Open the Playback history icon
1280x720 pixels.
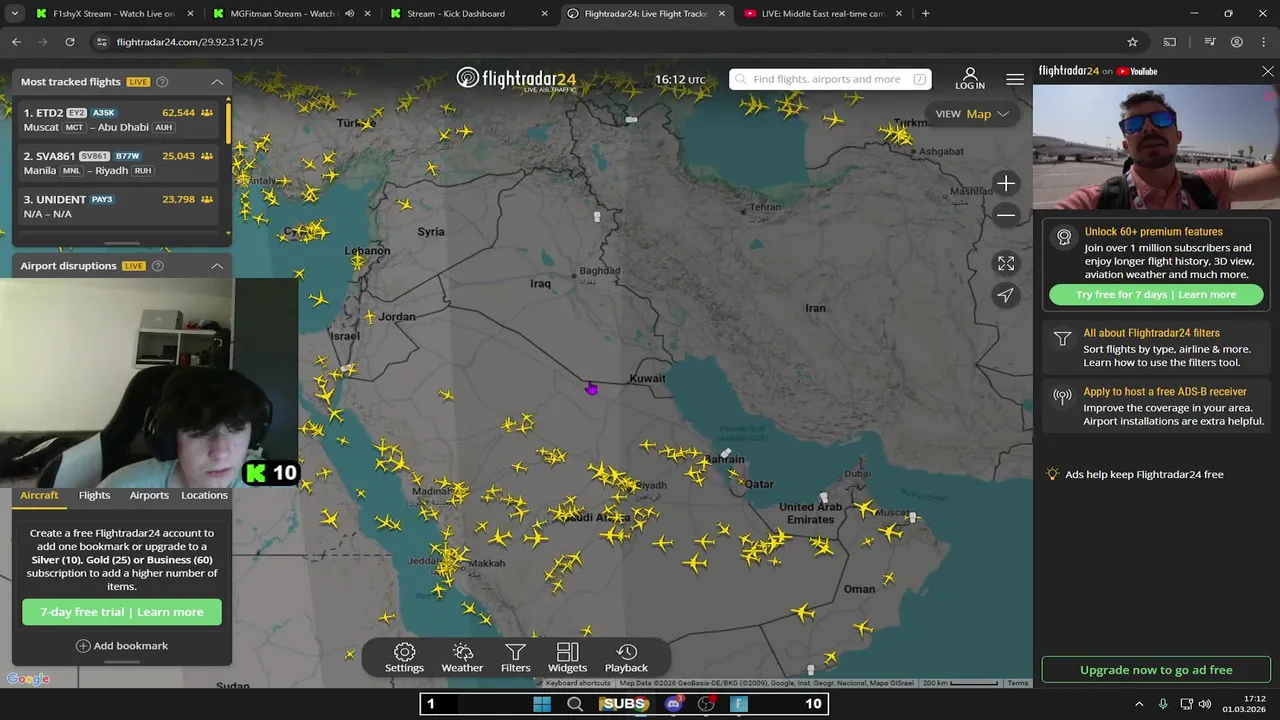pos(626,658)
